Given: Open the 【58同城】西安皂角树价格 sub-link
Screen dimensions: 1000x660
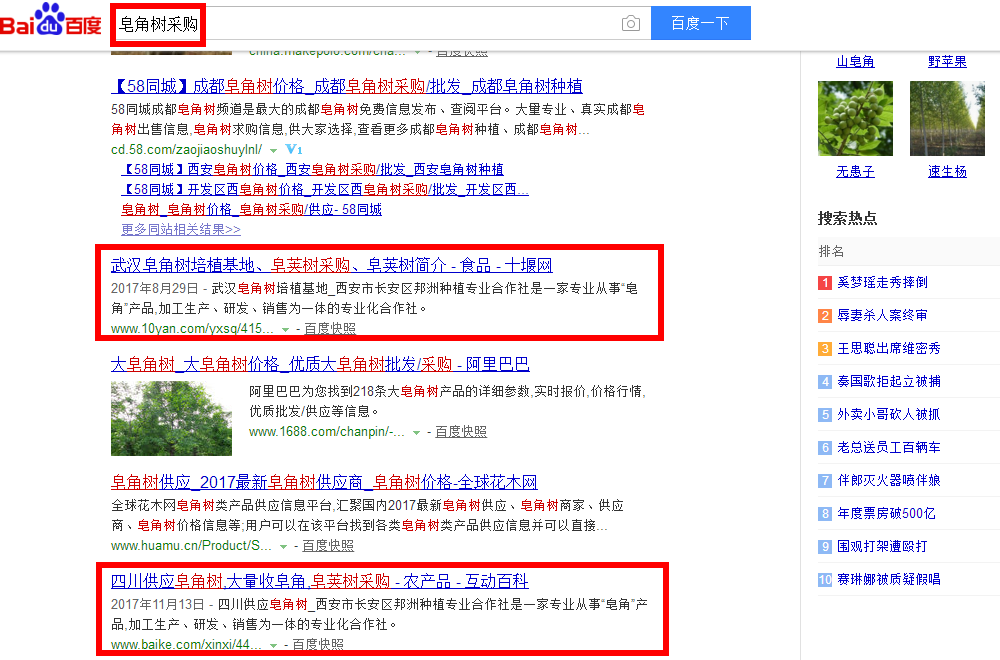Looking at the screenshot, I should [312, 170].
